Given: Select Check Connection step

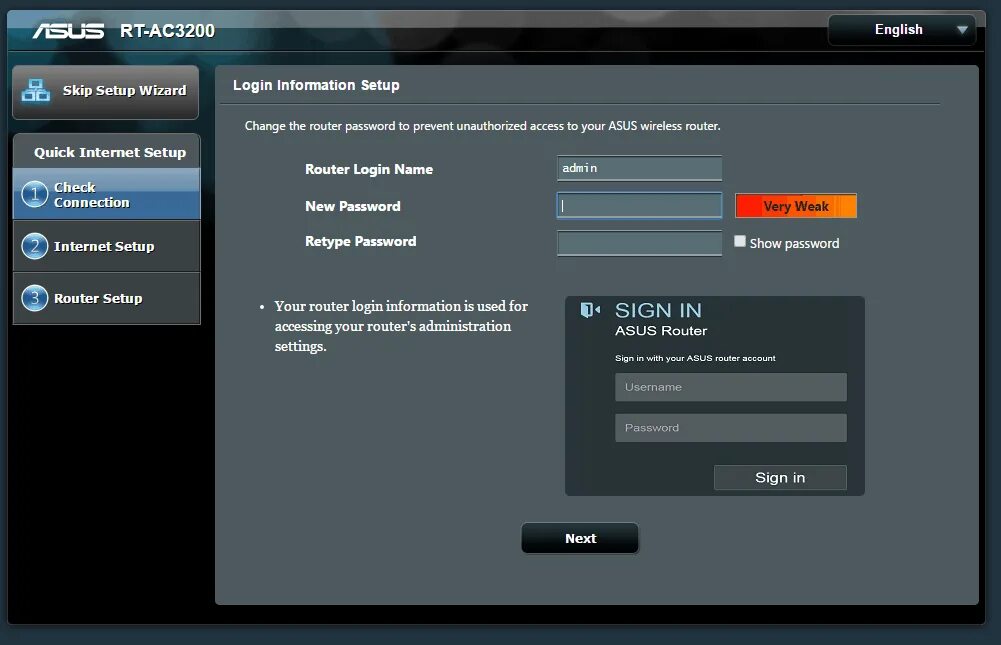Looking at the screenshot, I should [x=107, y=194].
